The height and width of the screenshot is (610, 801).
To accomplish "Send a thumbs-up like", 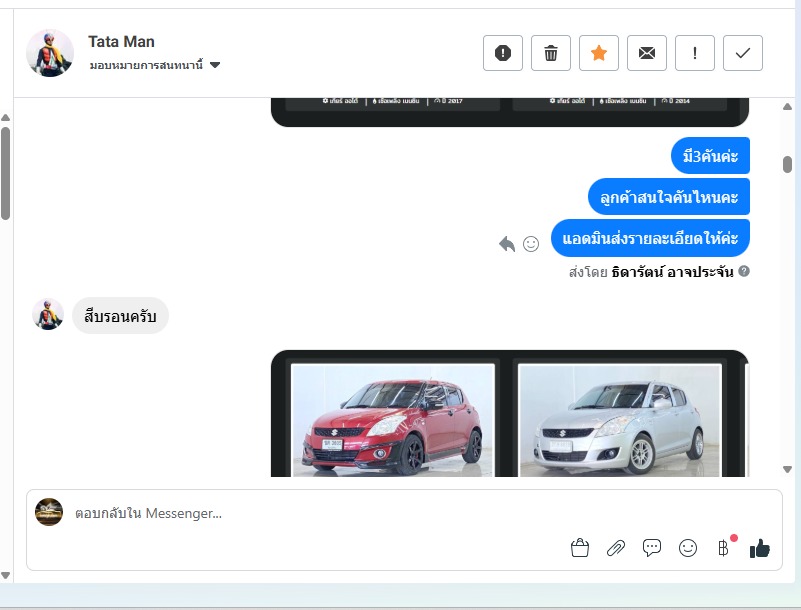I will tap(760, 549).
